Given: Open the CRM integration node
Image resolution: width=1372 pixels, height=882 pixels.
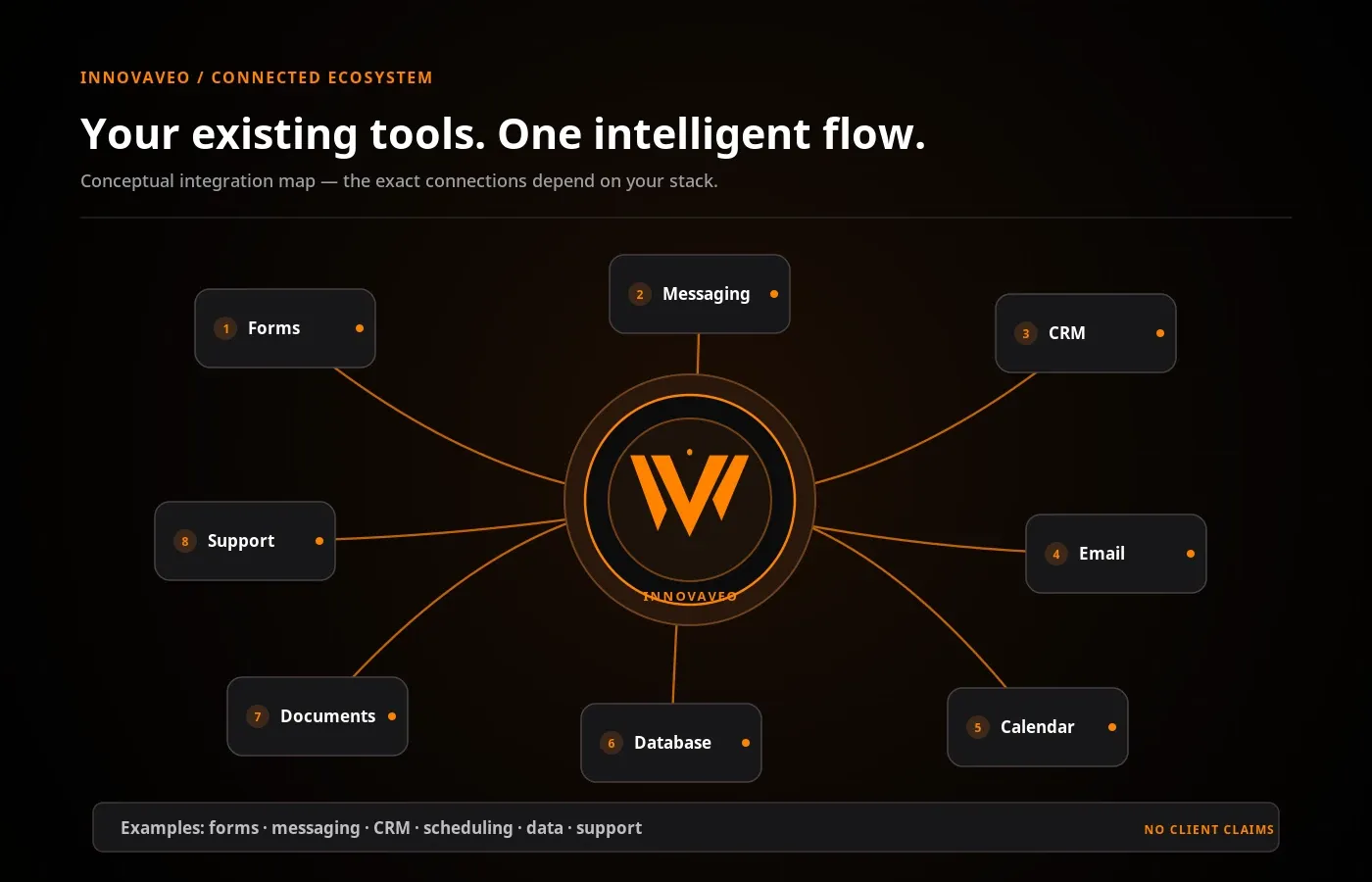Looking at the screenshot, I should point(1086,333).
